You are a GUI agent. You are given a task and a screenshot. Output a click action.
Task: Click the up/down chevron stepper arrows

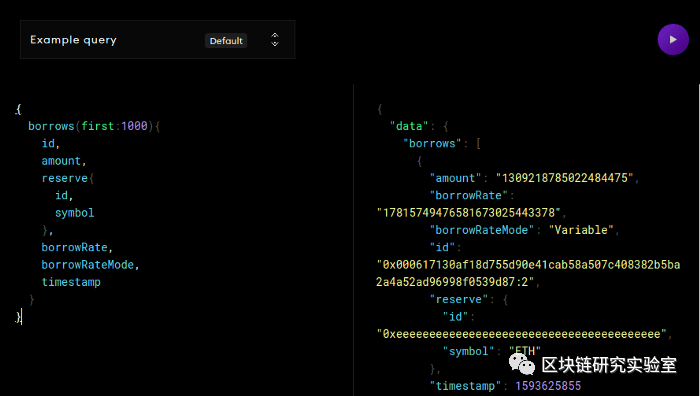(x=275, y=40)
